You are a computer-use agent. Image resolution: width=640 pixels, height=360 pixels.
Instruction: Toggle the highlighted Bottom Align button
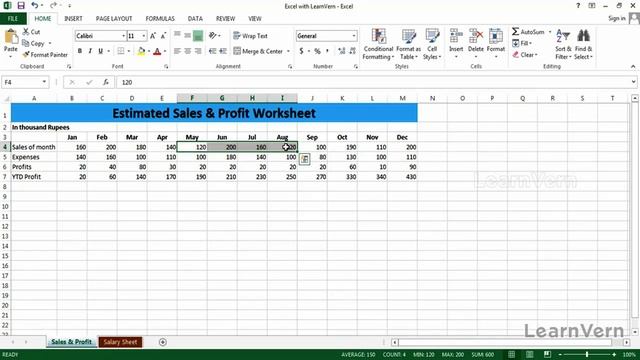(198, 36)
